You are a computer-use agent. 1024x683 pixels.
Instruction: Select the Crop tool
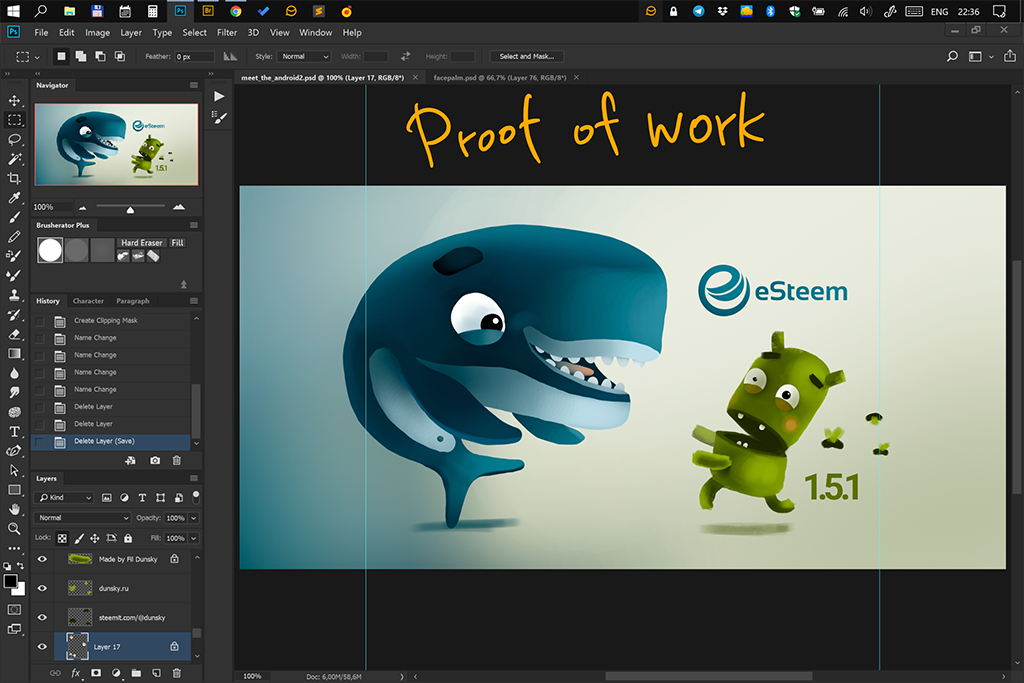click(14, 178)
